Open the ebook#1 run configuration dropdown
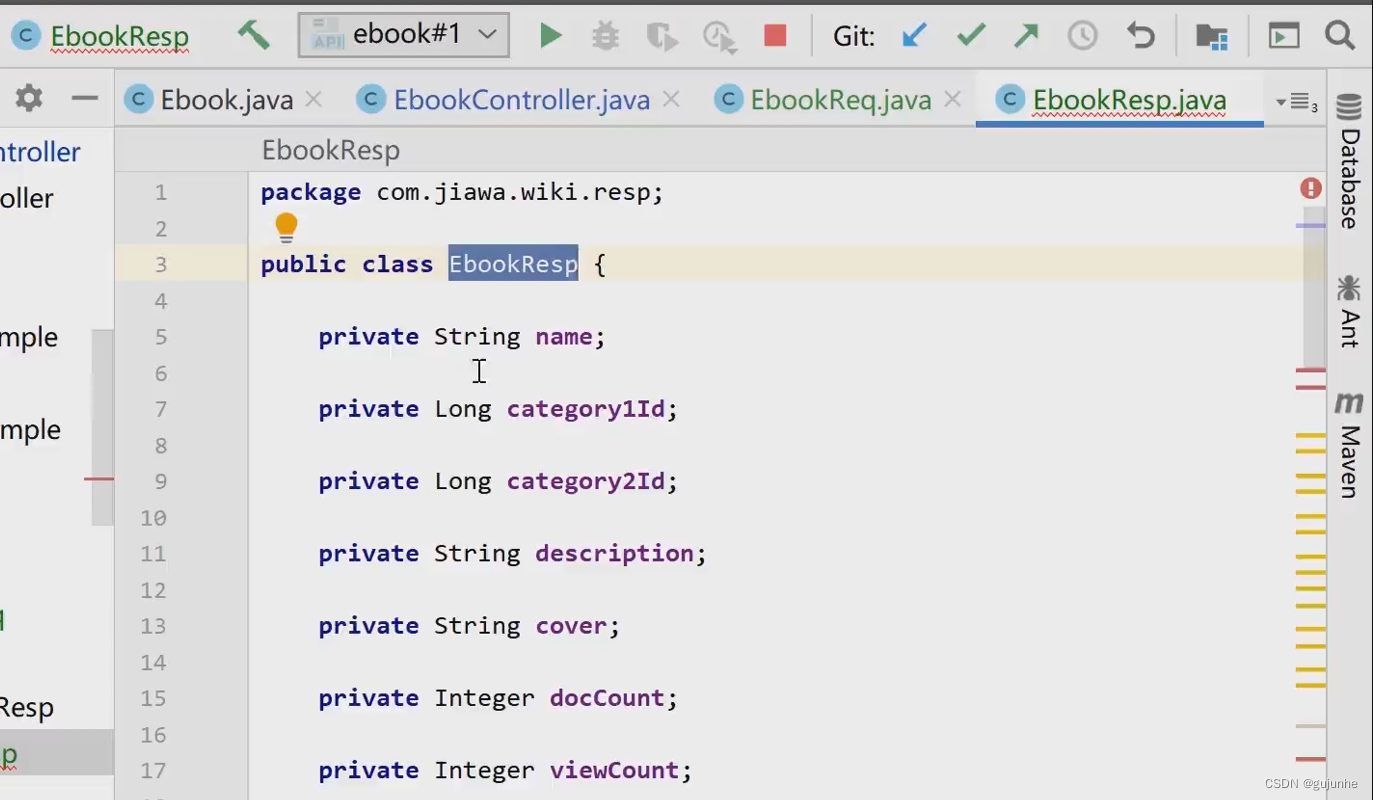This screenshot has height=800, width=1373. (x=404, y=35)
